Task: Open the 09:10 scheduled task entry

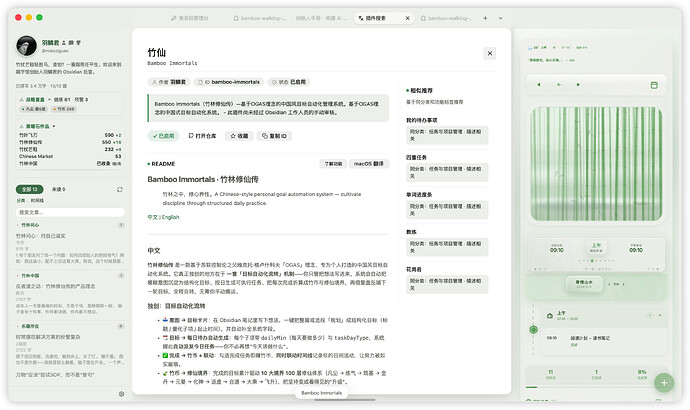Action: click(602, 340)
